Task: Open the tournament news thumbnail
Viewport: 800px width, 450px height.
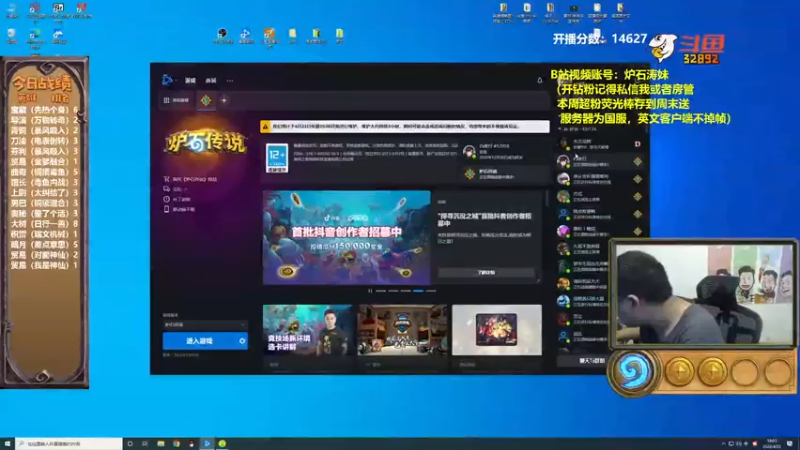Action: 402,330
